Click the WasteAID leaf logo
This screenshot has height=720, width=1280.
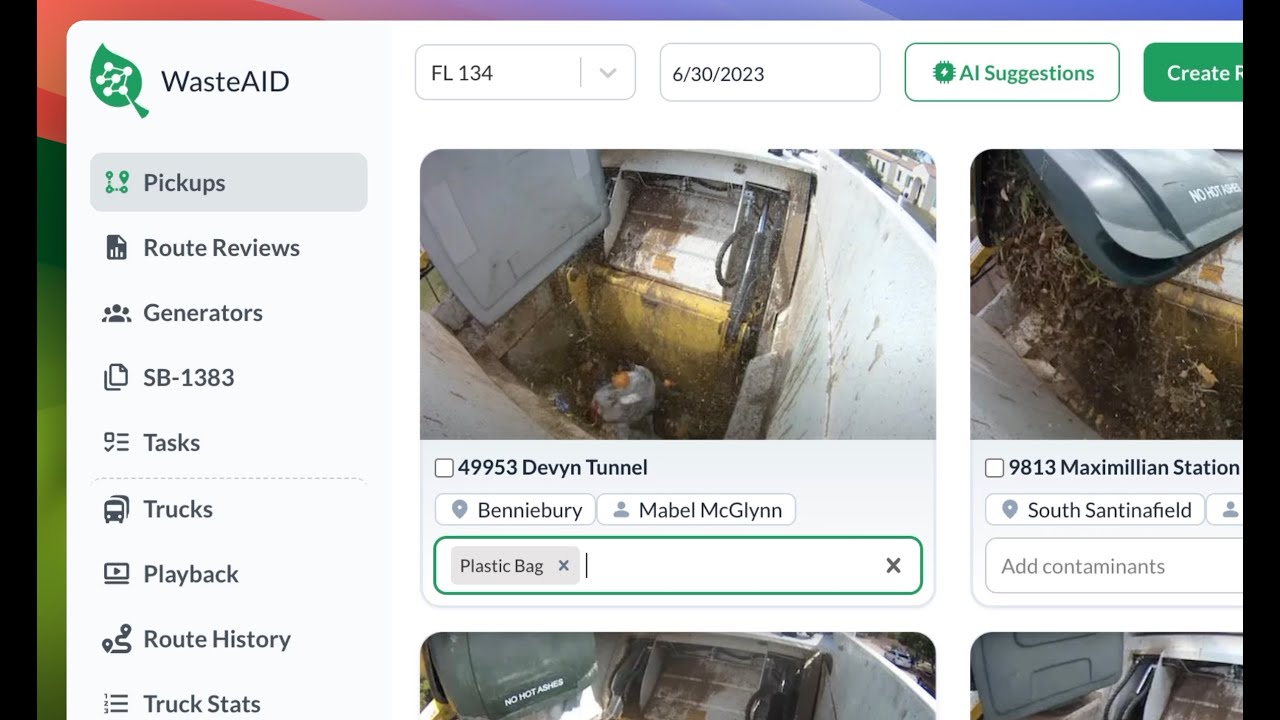pos(118,80)
